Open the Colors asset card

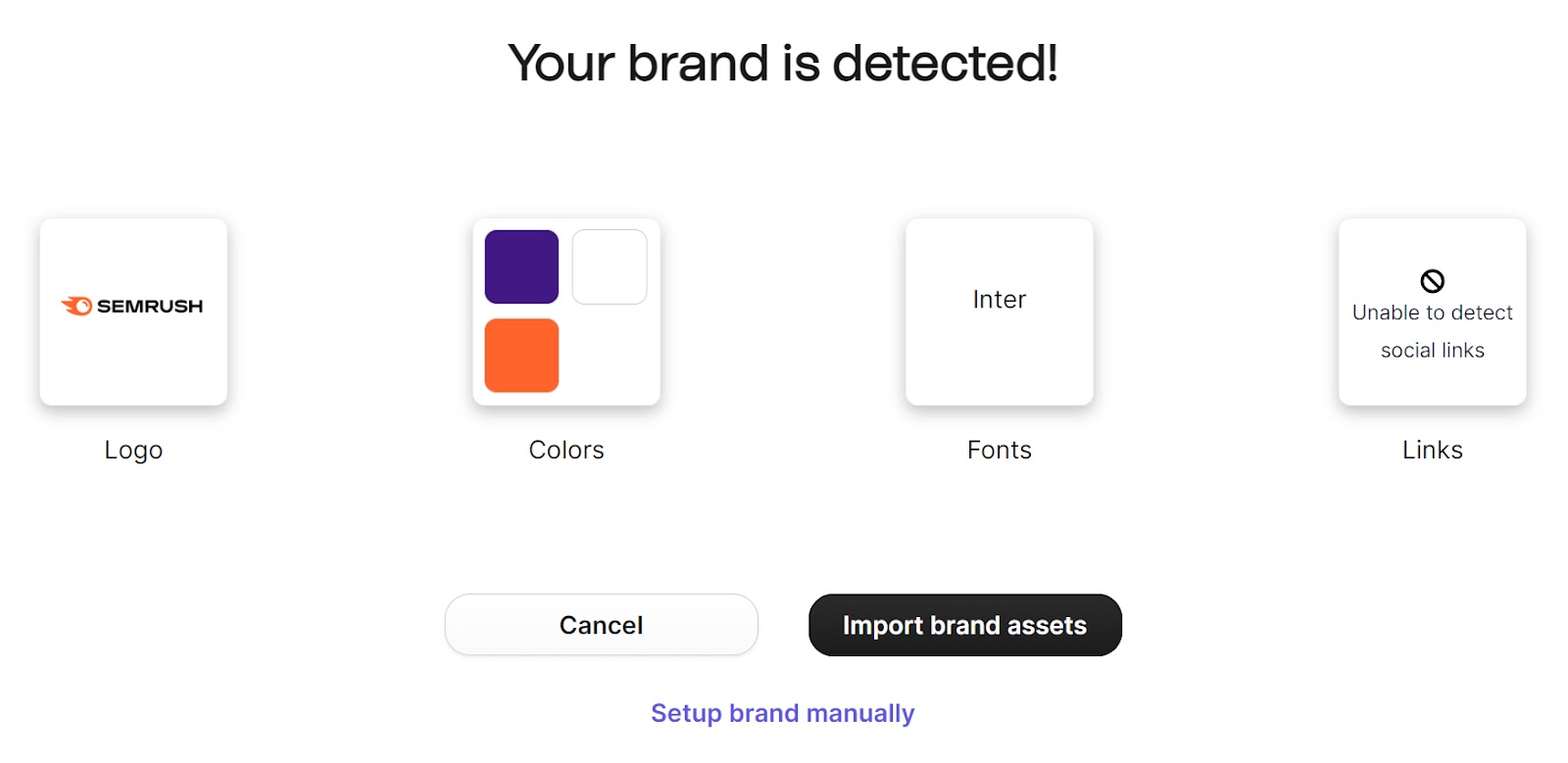(x=566, y=311)
